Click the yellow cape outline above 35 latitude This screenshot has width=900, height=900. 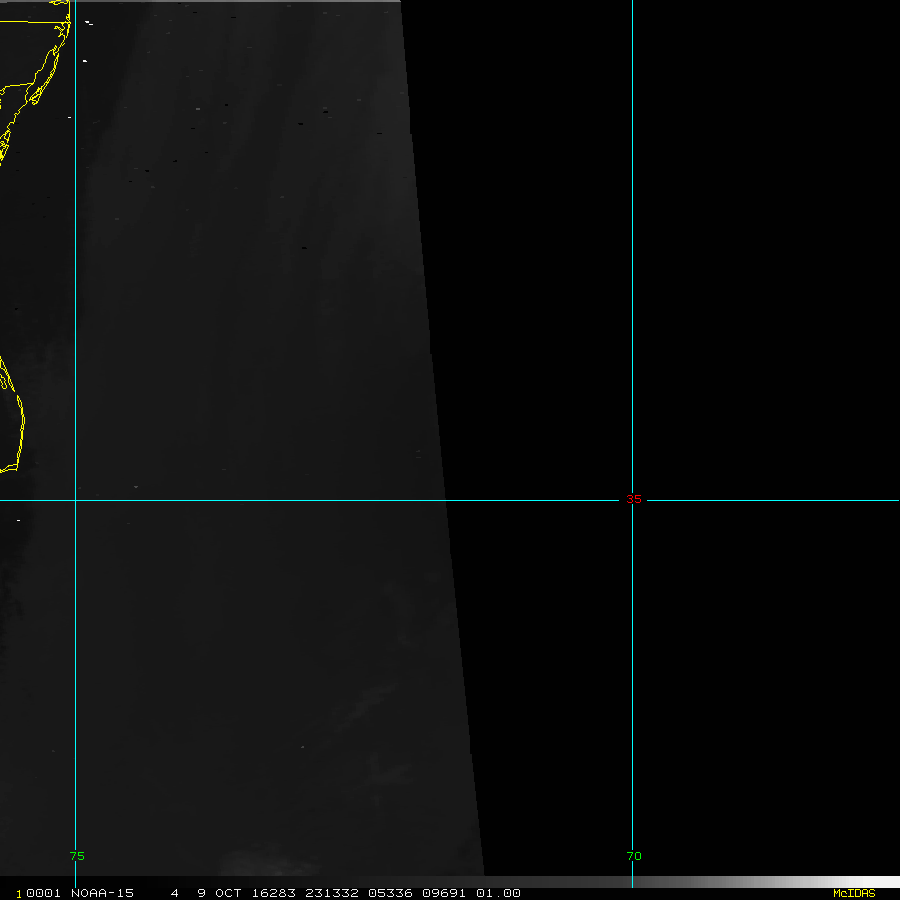pos(19,430)
